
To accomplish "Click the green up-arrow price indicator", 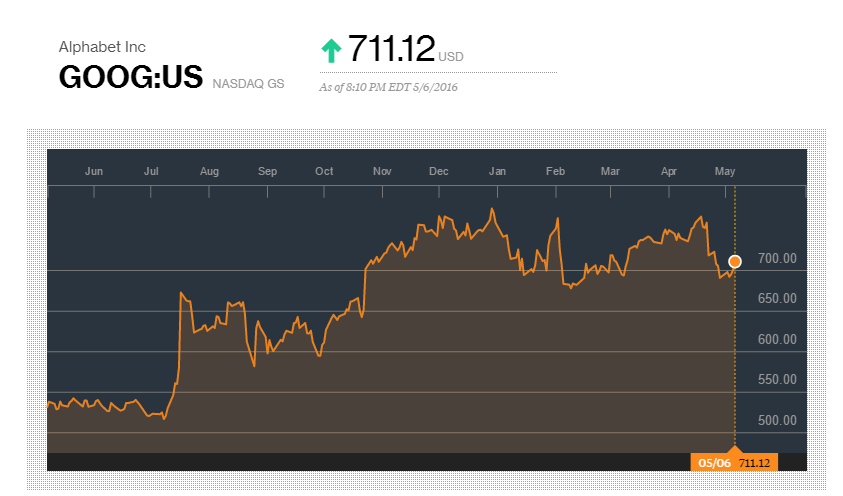I will pos(331,51).
